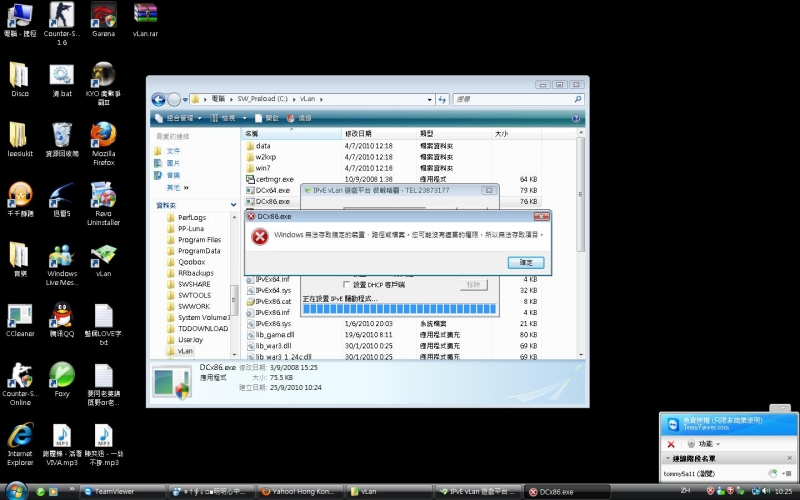Viewport: 800px width, 500px height.
Task: Open the 檢視 views dropdown in toolbar
Action: click(225, 117)
